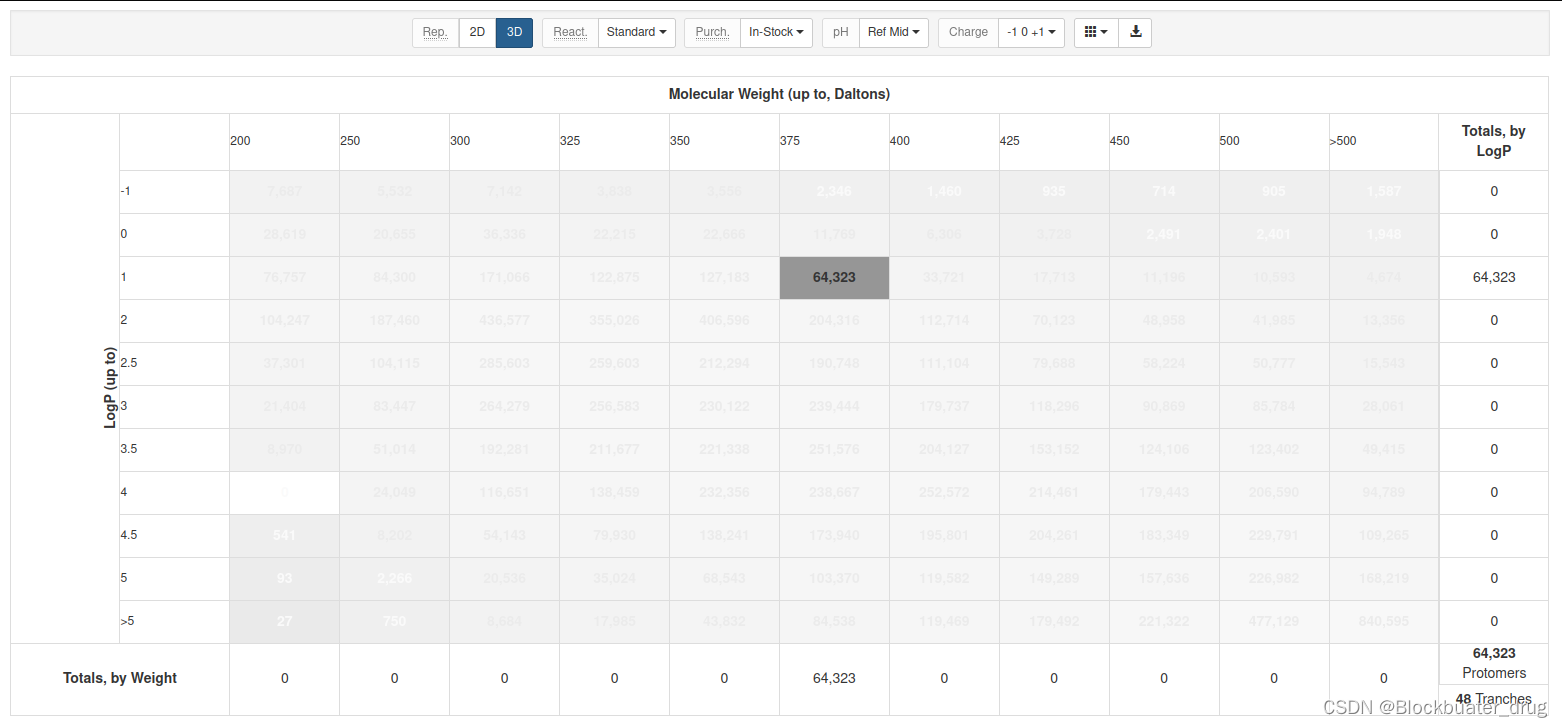Toggle the 541 tranche cell
Viewport: 1562px width, 727px height.
point(284,535)
